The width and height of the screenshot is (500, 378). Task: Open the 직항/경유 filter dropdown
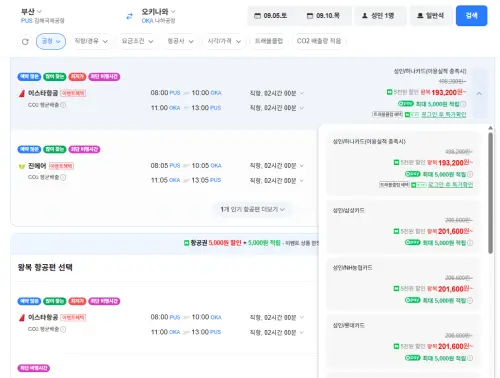click(91, 41)
